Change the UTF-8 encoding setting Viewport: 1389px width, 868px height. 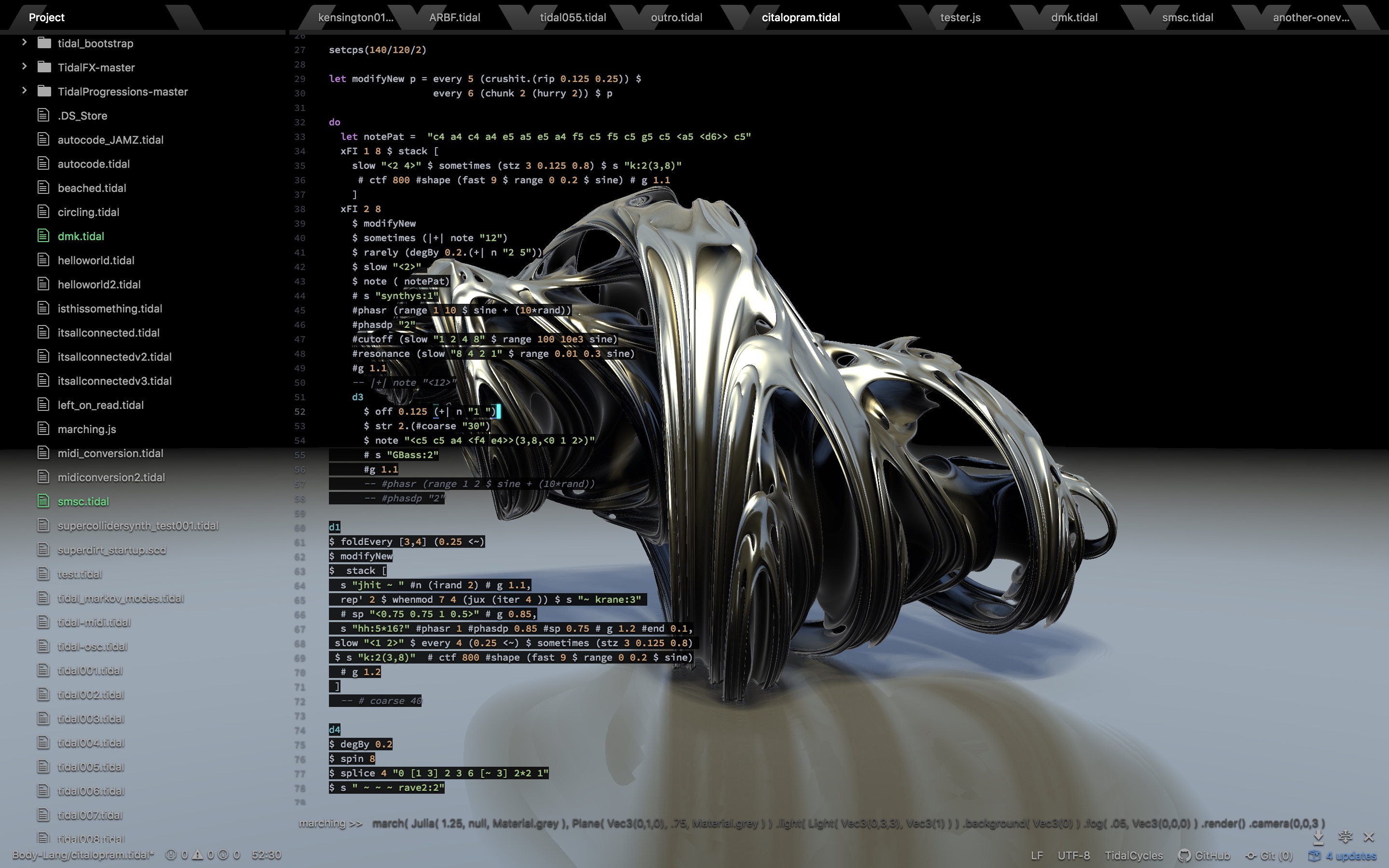1073,855
